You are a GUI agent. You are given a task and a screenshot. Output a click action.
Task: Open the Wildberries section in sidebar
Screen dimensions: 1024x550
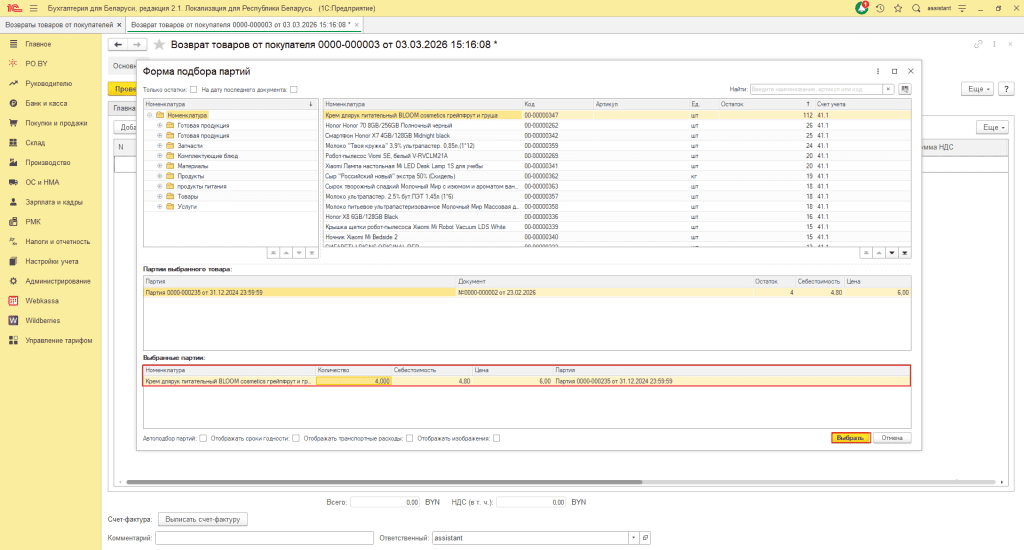click(x=44, y=320)
